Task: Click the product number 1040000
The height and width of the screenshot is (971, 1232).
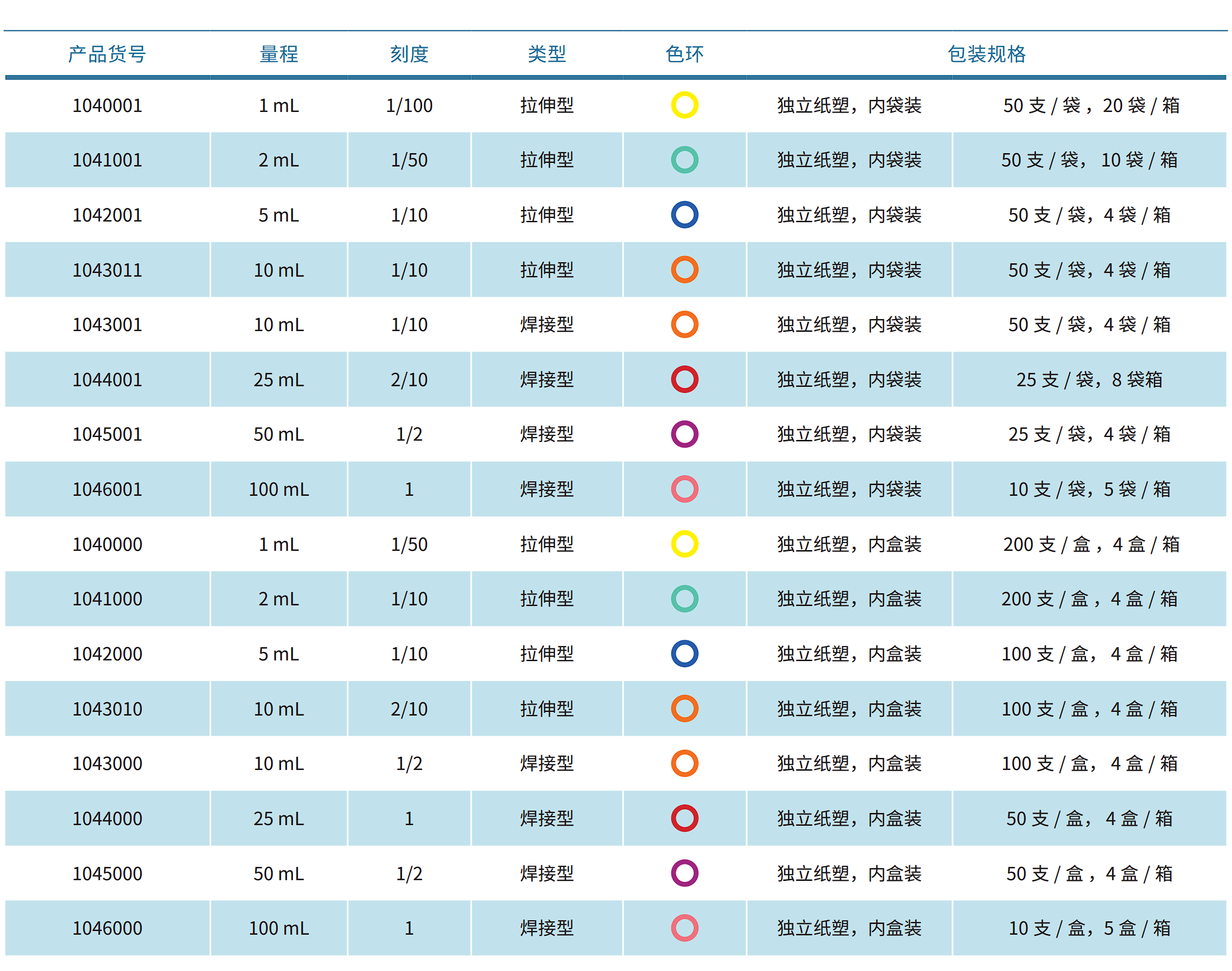Action: tap(107, 544)
